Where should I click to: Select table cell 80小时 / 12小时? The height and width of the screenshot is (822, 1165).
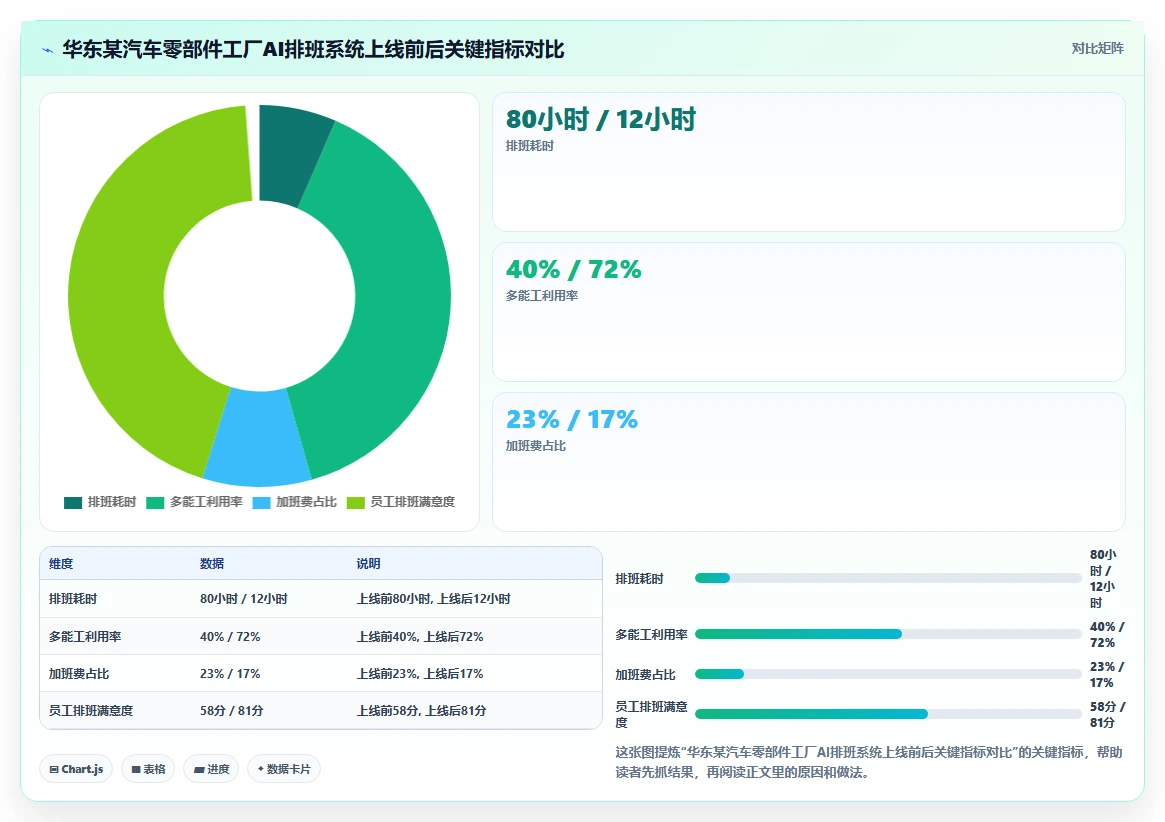(x=244, y=598)
